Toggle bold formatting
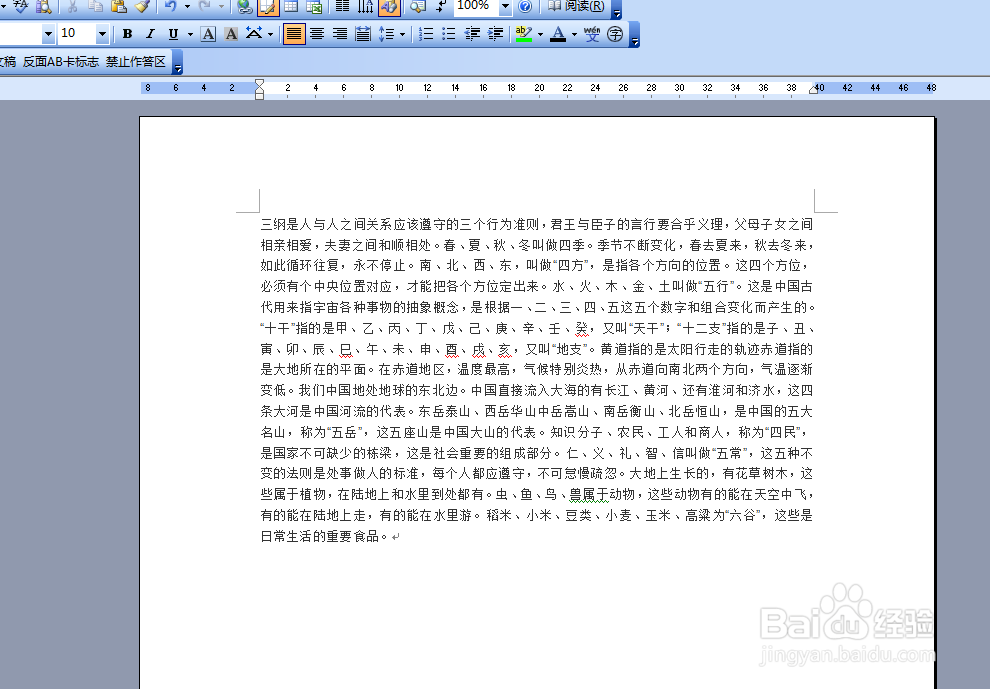This screenshot has width=990, height=689. pos(128,34)
